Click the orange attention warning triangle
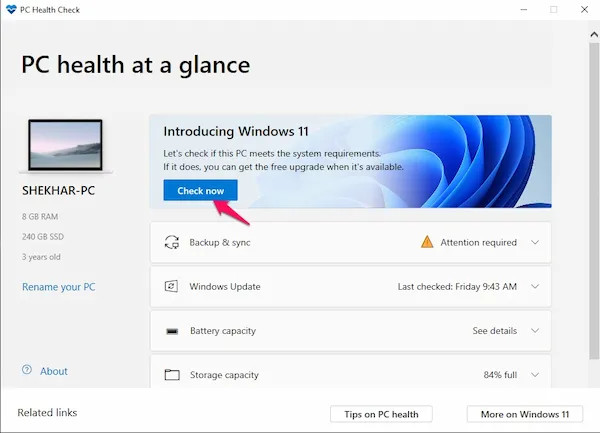Image resolution: width=600 pixels, height=433 pixels. point(427,242)
